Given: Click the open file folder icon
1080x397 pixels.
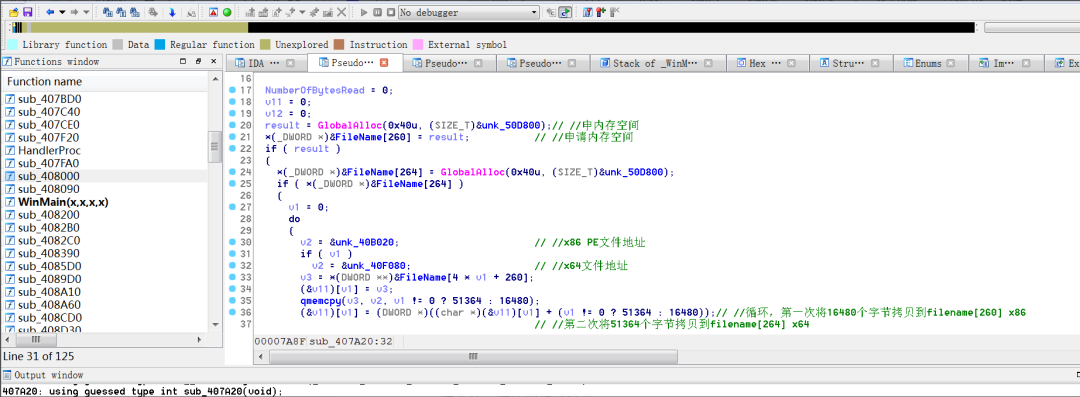Looking at the screenshot, I should 14,12.
